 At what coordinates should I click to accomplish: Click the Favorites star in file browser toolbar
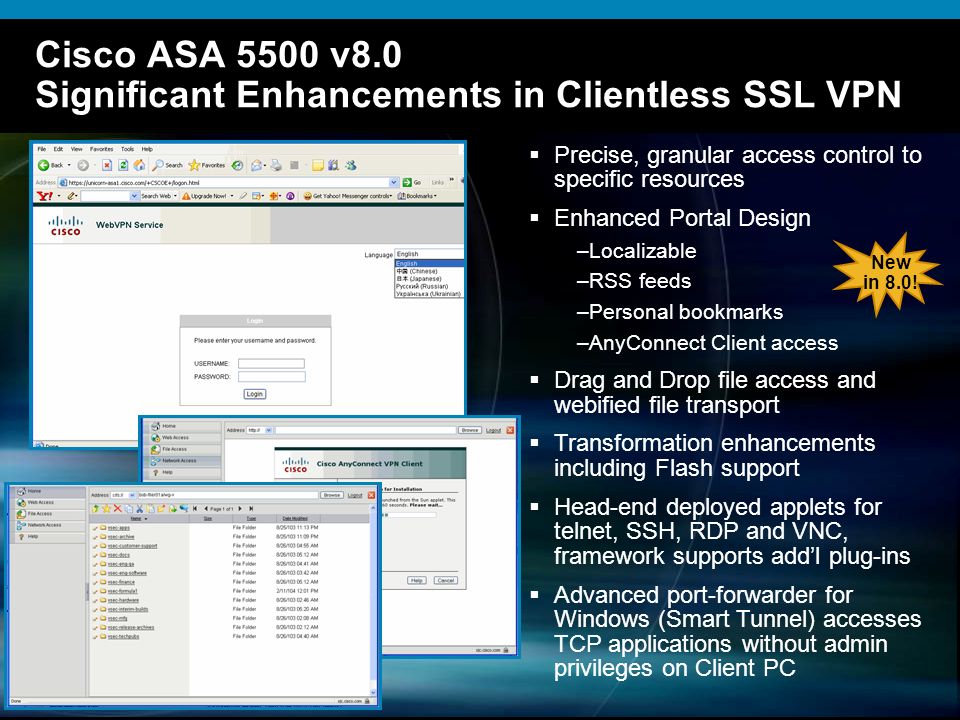click(x=107, y=509)
